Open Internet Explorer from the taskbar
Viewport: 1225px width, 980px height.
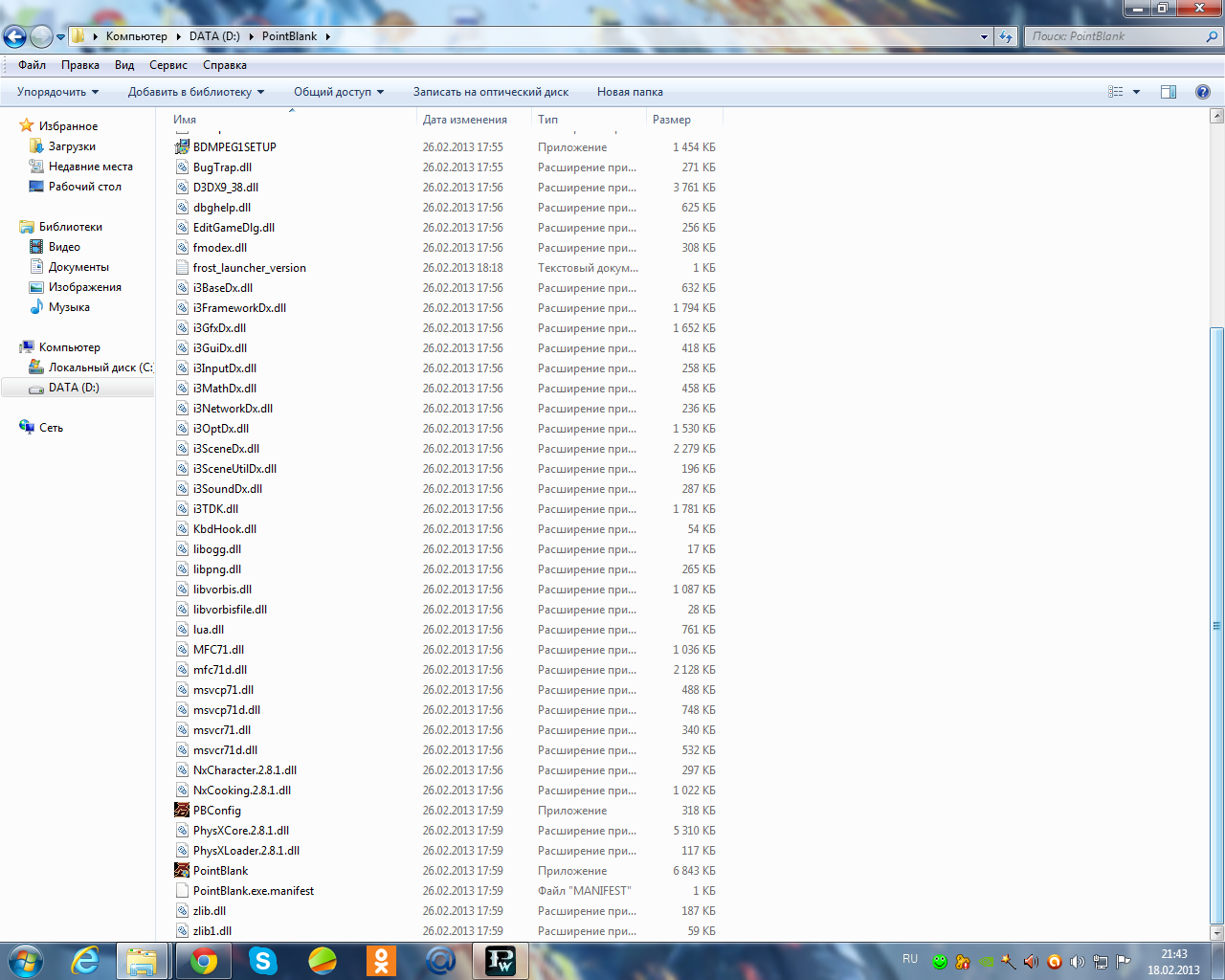click(85, 961)
